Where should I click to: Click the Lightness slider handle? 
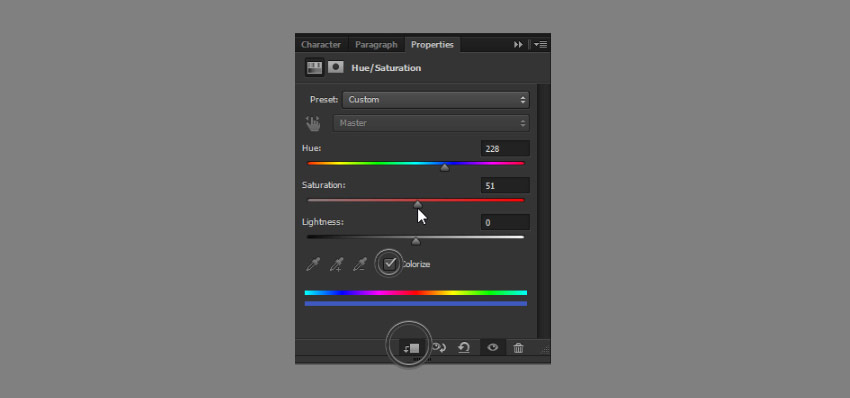[x=416, y=242]
